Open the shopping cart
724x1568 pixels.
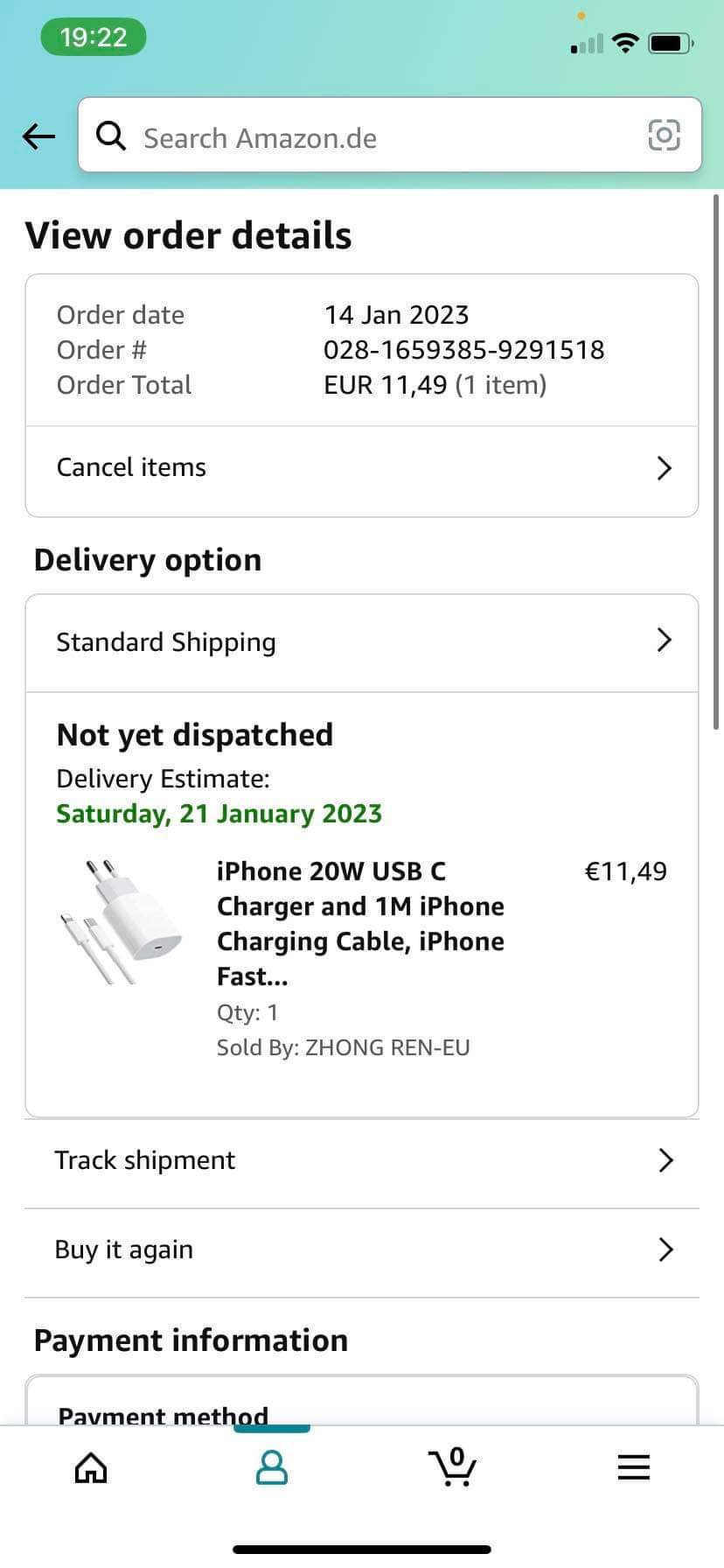coord(452,1467)
